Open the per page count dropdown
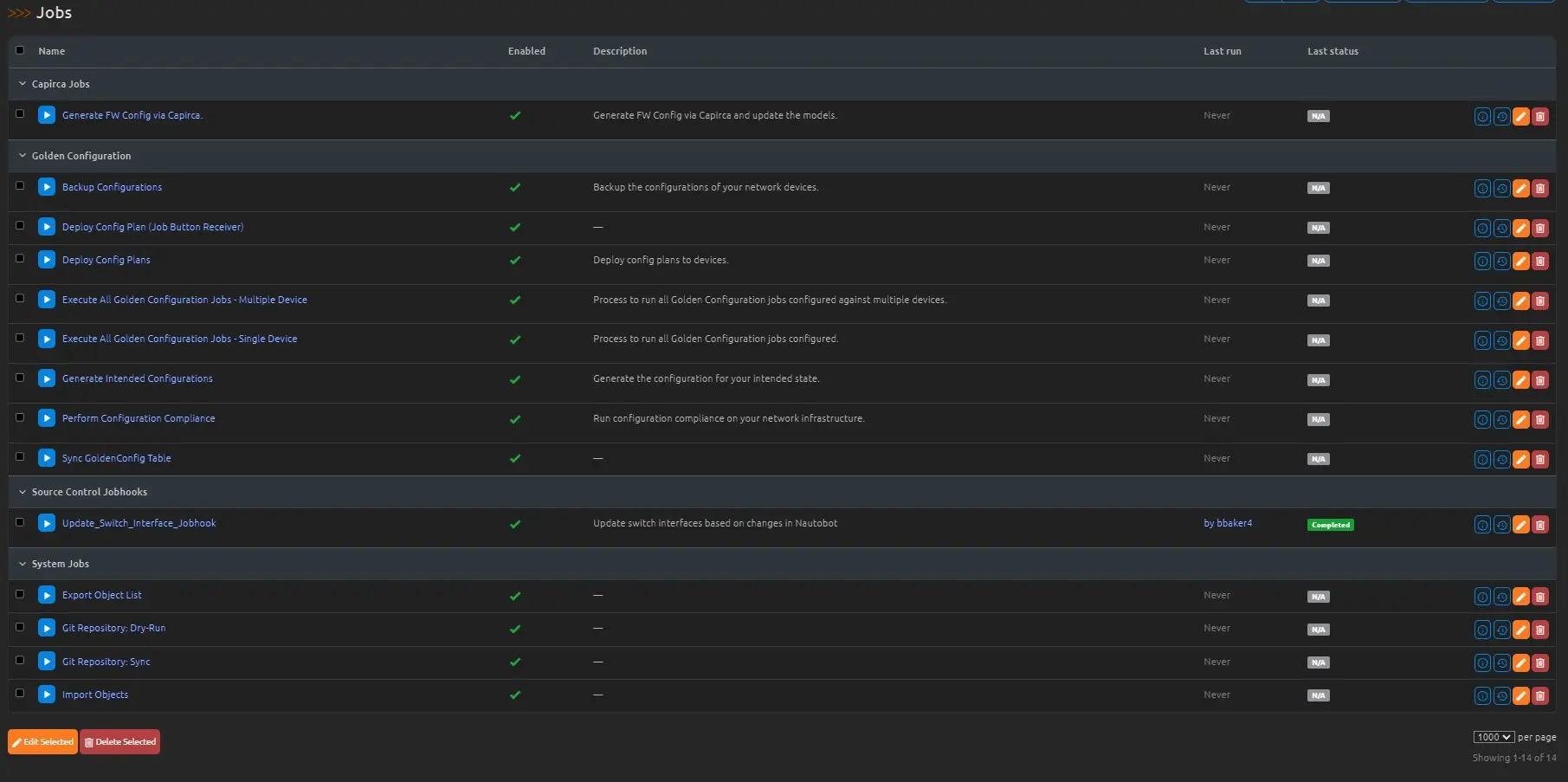Image resolution: width=1568 pixels, height=782 pixels. (1493, 737)
